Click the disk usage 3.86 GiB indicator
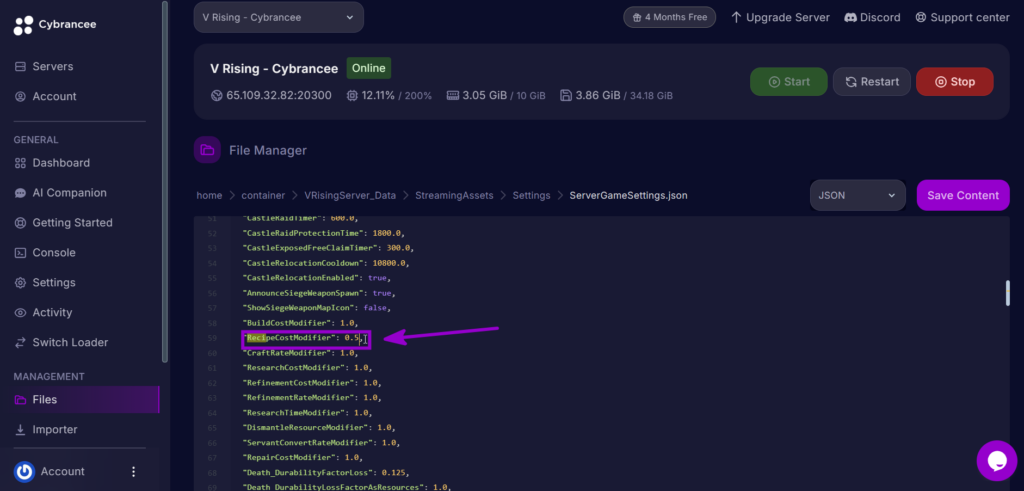 click(616, 96)
